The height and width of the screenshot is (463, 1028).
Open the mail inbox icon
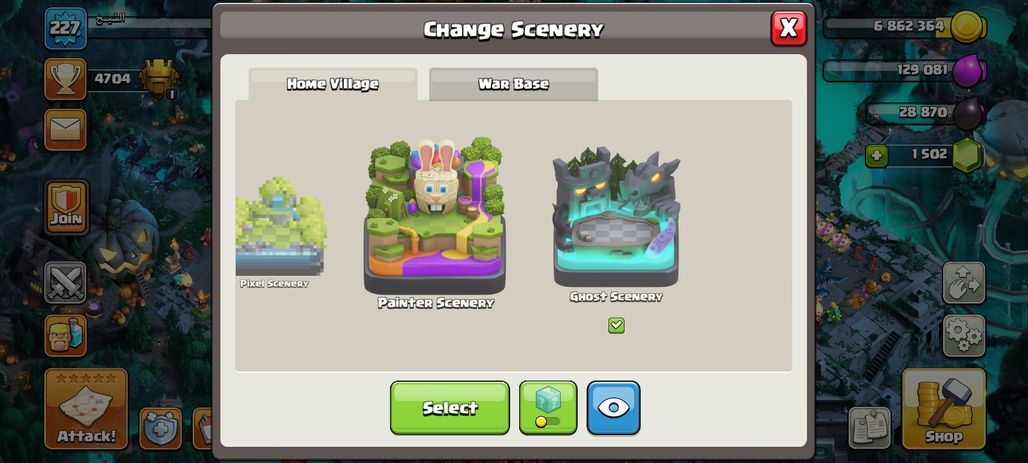point(66,129)
